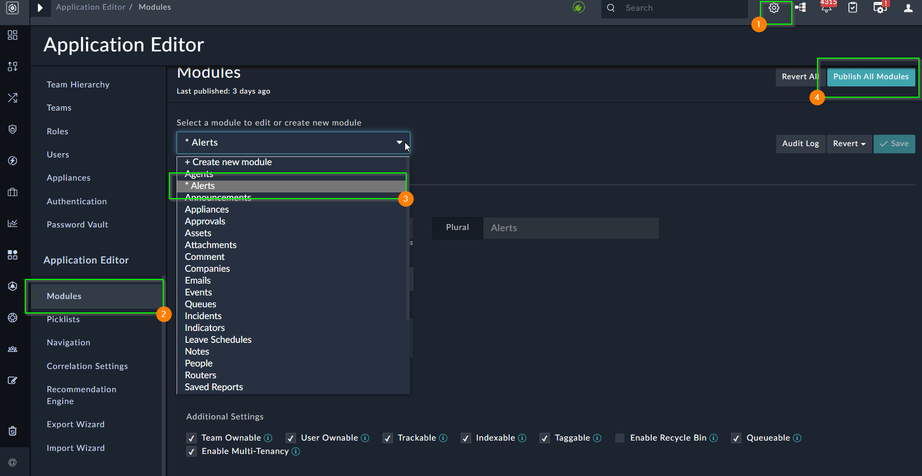Toggle the Trackable checkbox

coord(387,438)
